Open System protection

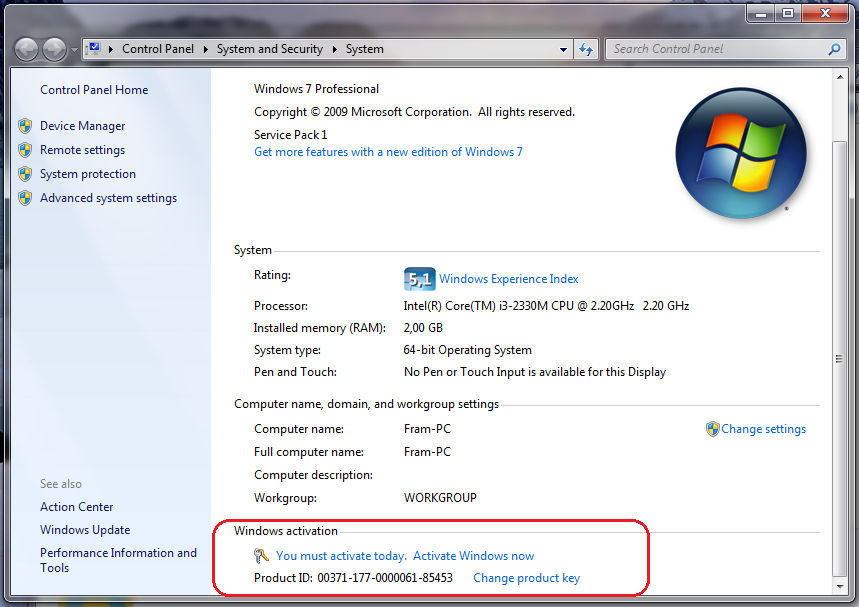pos(88,174)
